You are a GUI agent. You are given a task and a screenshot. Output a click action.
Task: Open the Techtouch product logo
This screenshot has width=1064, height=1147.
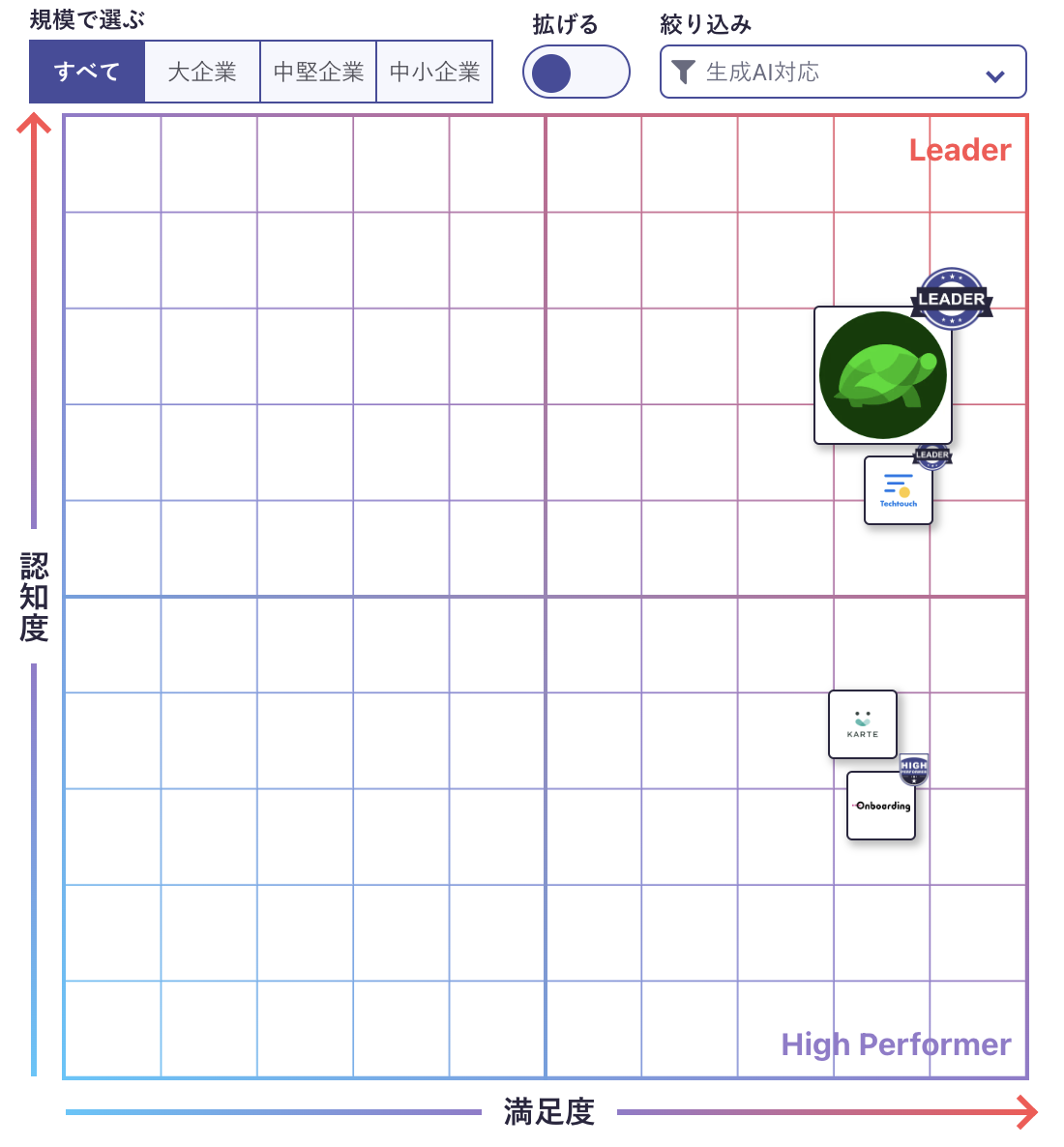[x=898, y=490]
